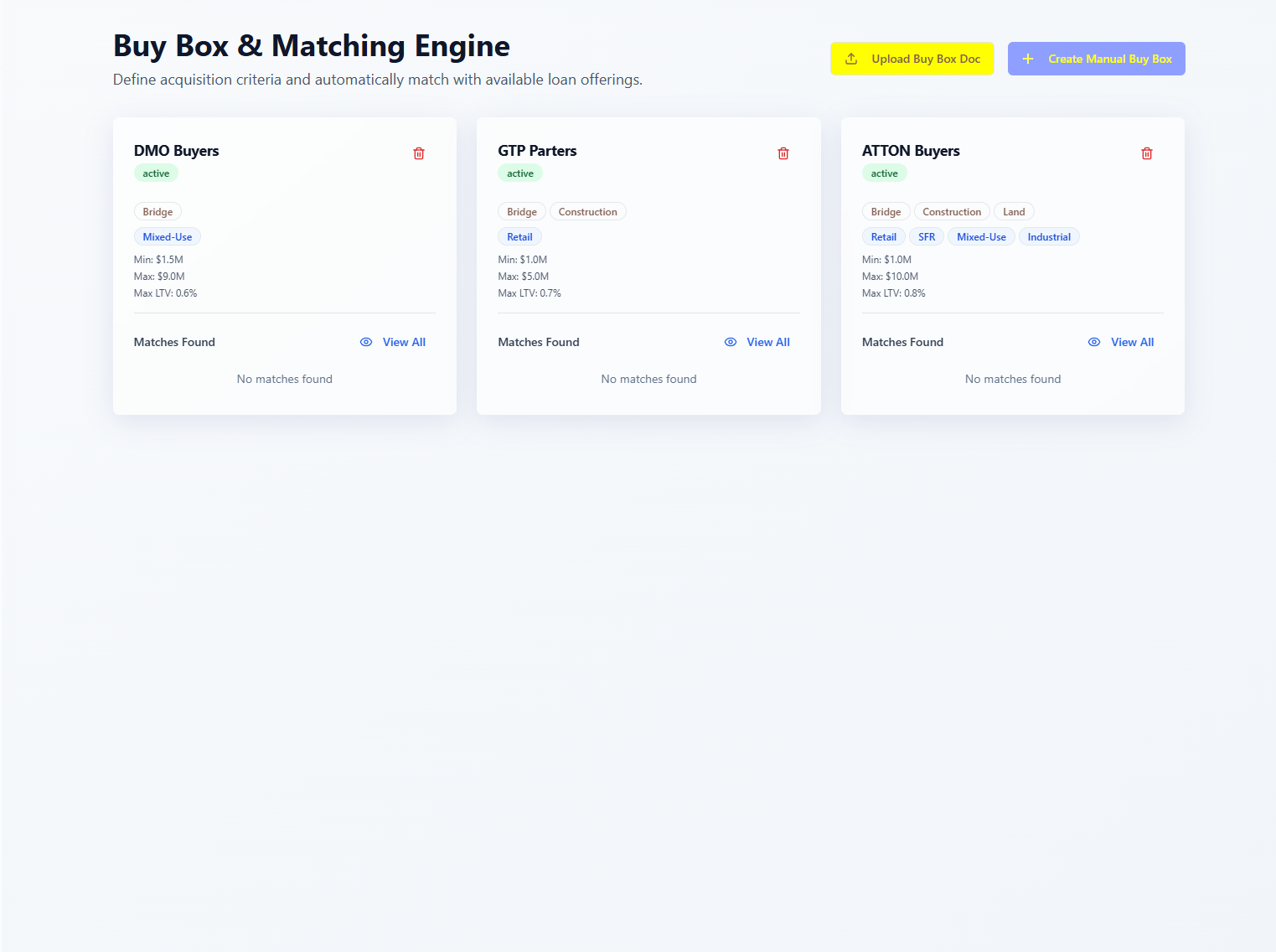Click plus icon in Create Manual Buy Box
This screenshot has height=952, width=1276.
click(1028, 59)
